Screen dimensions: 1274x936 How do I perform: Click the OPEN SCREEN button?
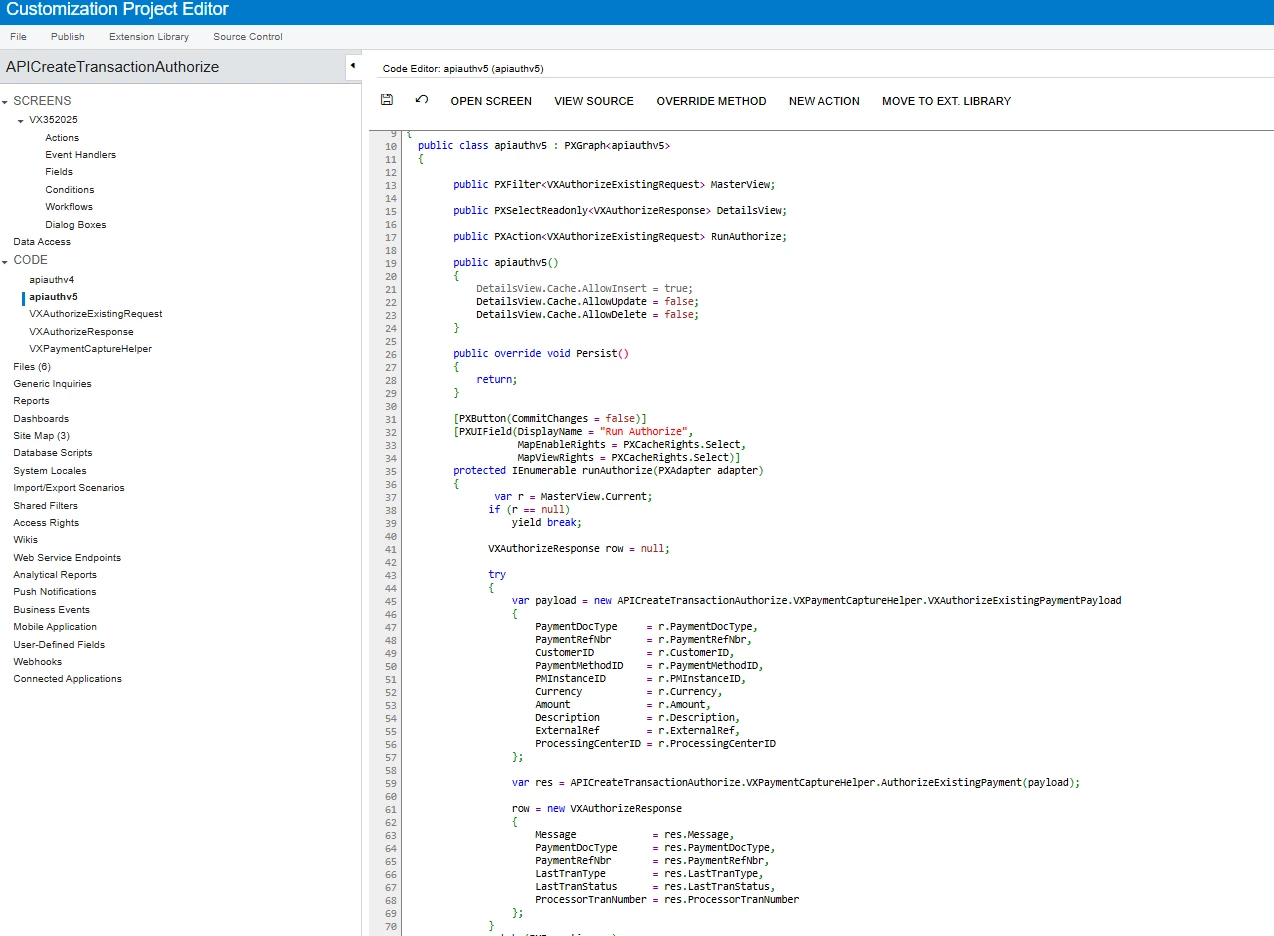[x=491, y=101]
